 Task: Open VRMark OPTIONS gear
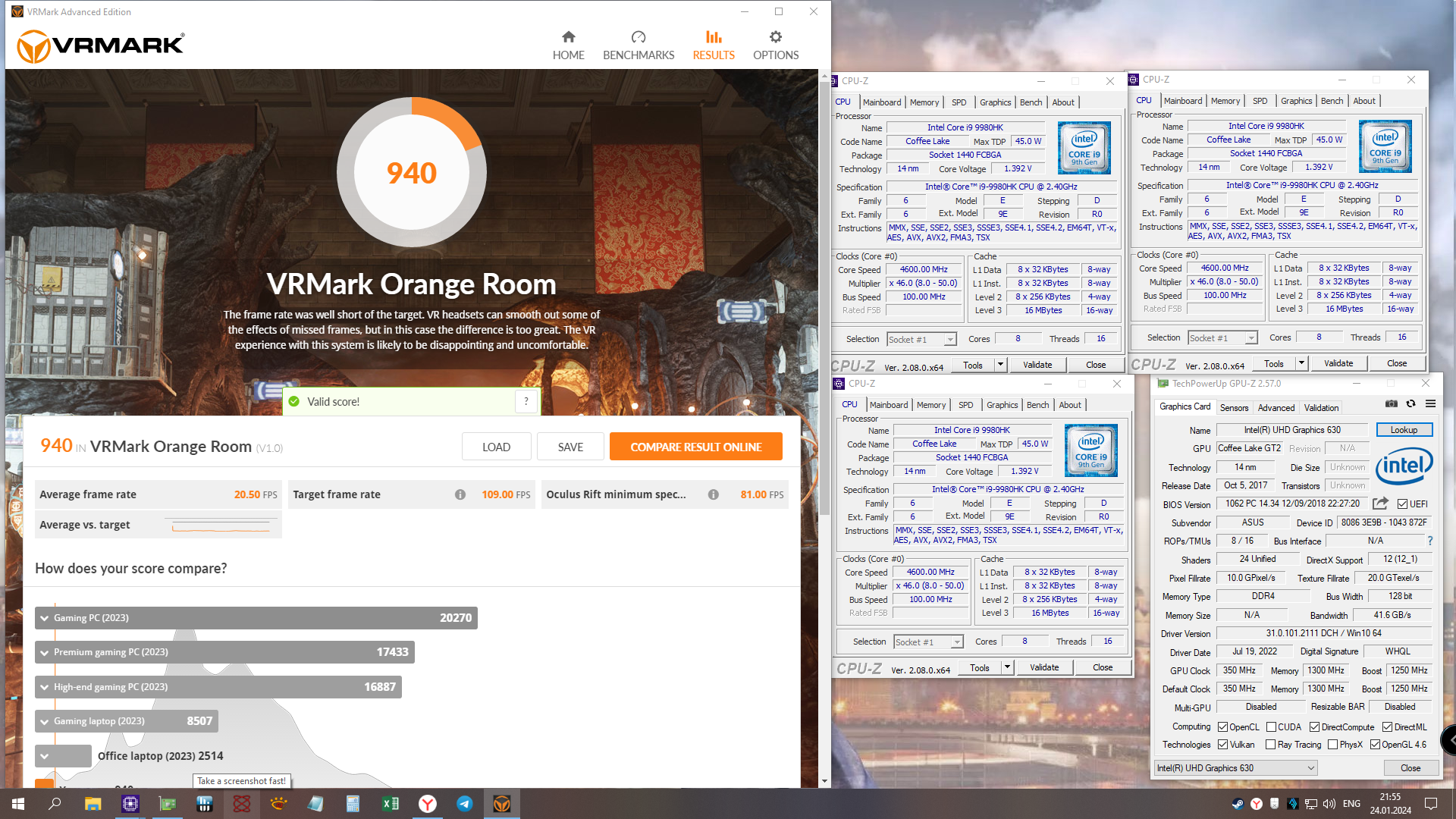[776, 45]
